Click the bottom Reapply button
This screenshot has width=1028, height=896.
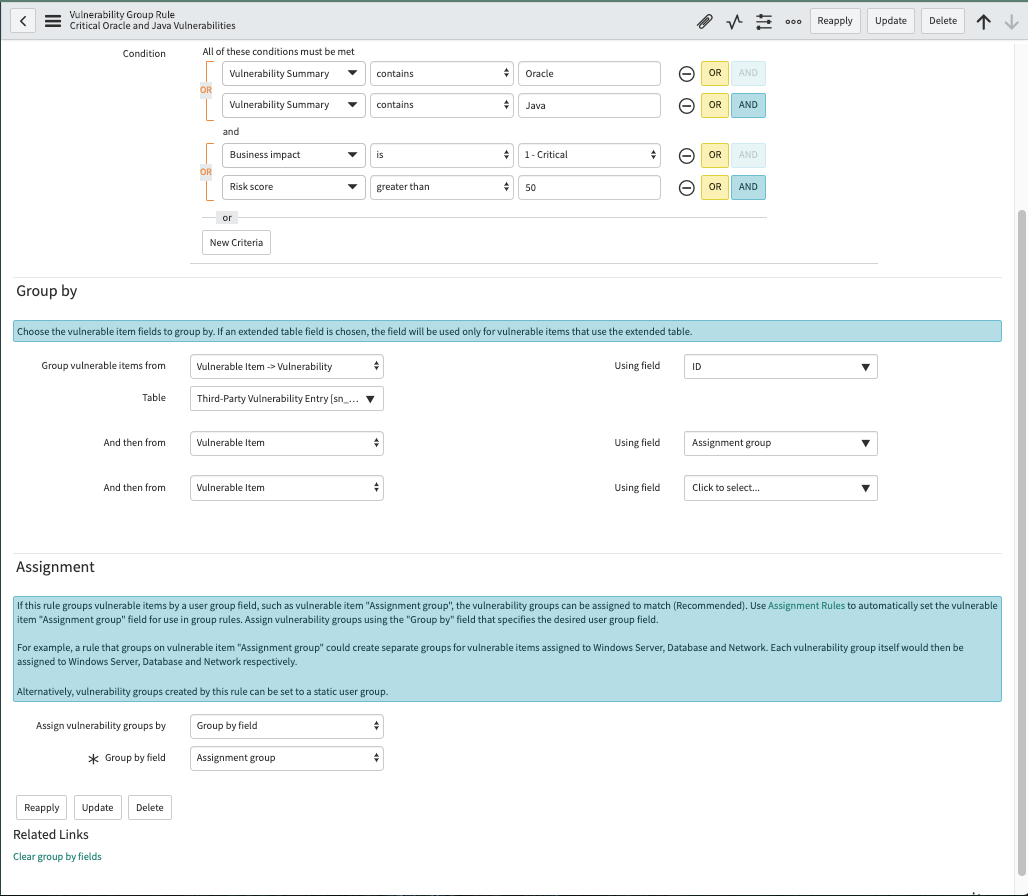[41, 808]
